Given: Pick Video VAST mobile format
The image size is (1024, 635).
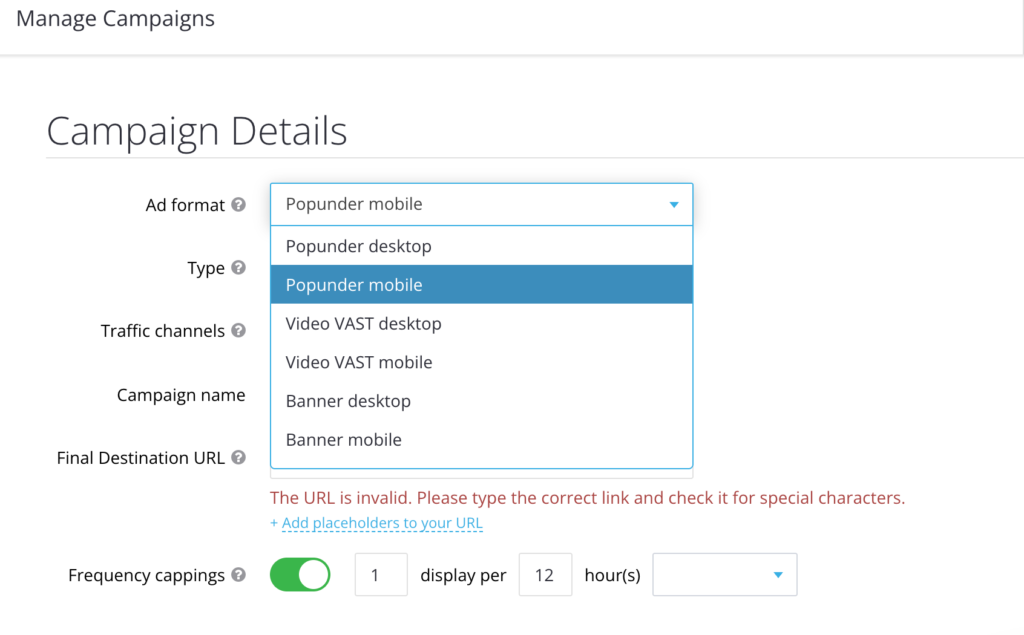Looking at the screenshot, I should coord(481,362).
